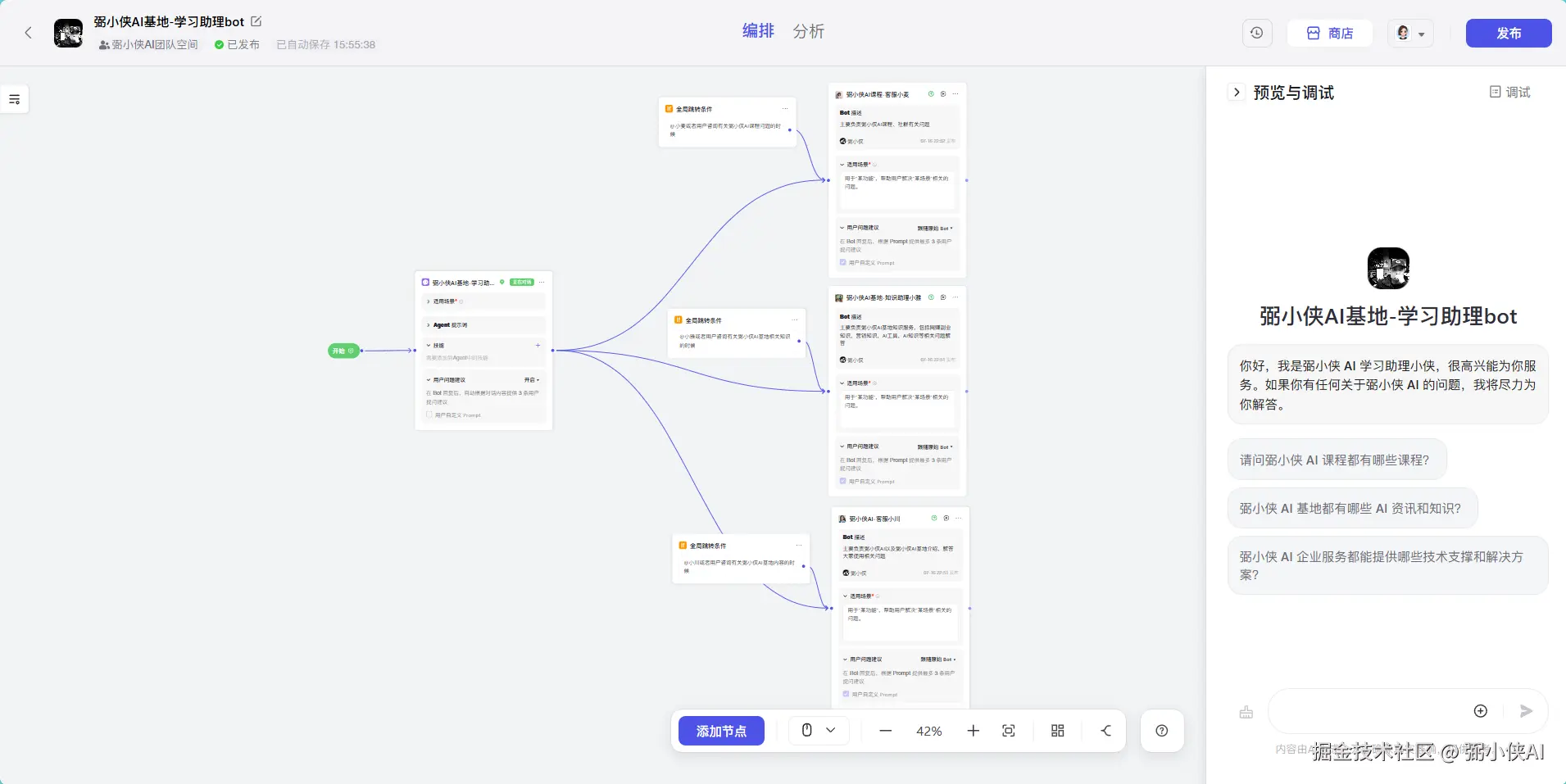Add attachment with the plus circle icon
This screenshot has width=1566, height=784.
point(1480,711)
